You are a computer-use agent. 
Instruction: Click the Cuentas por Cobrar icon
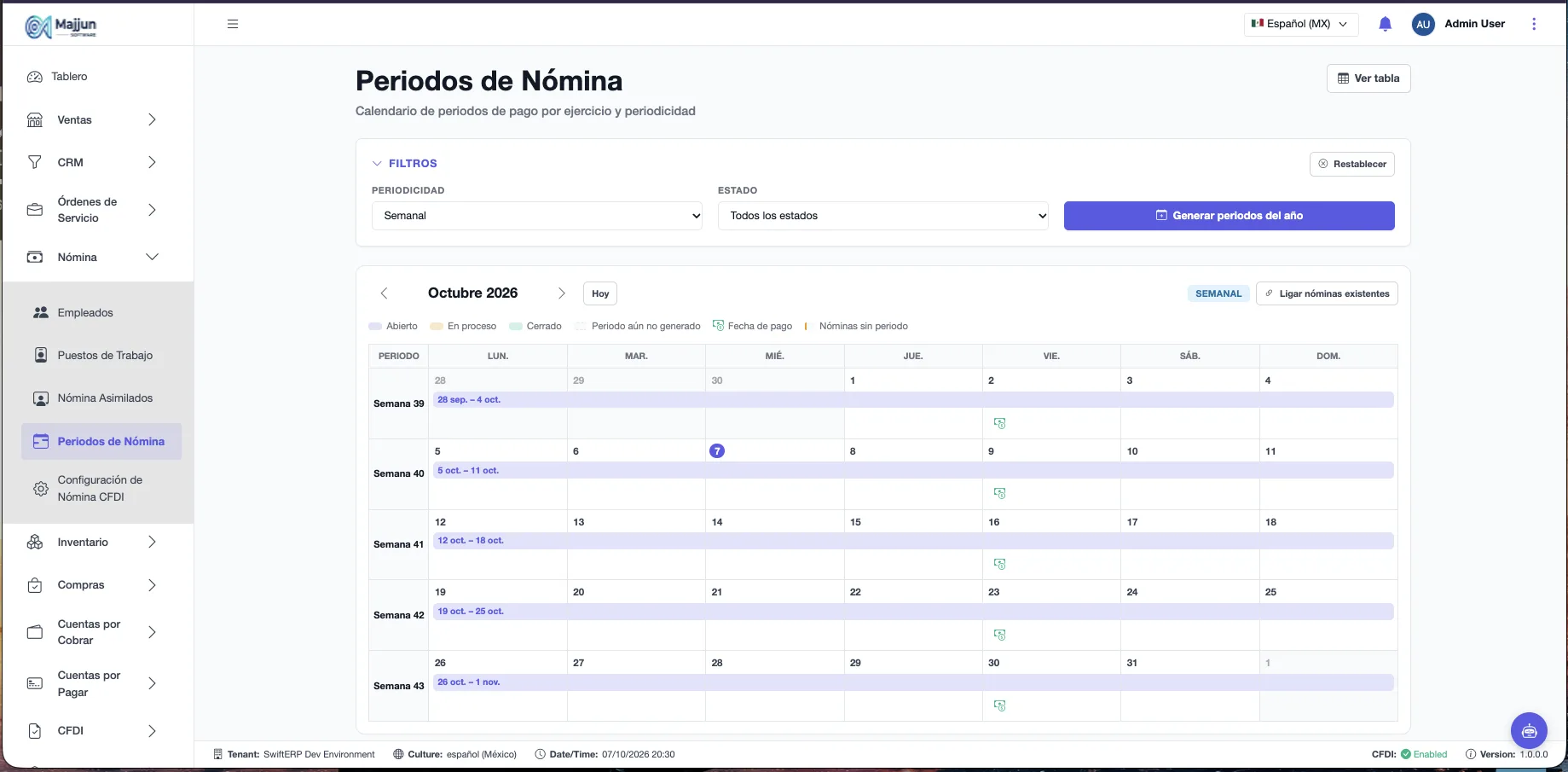[35, 632]
